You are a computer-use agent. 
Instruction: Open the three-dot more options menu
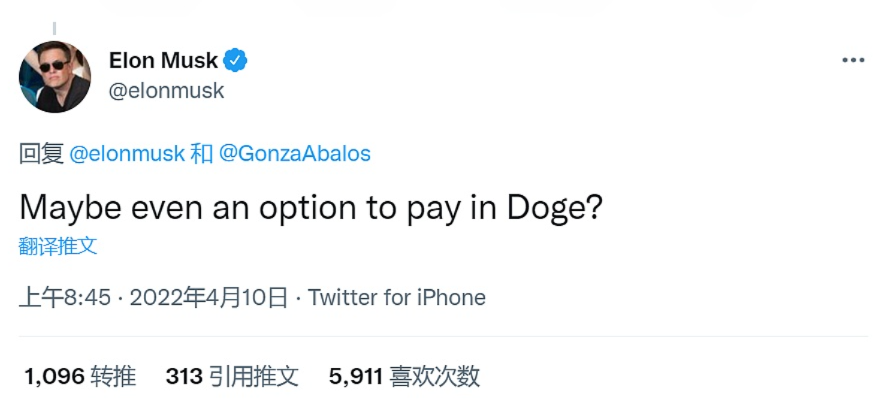point(852,61)
